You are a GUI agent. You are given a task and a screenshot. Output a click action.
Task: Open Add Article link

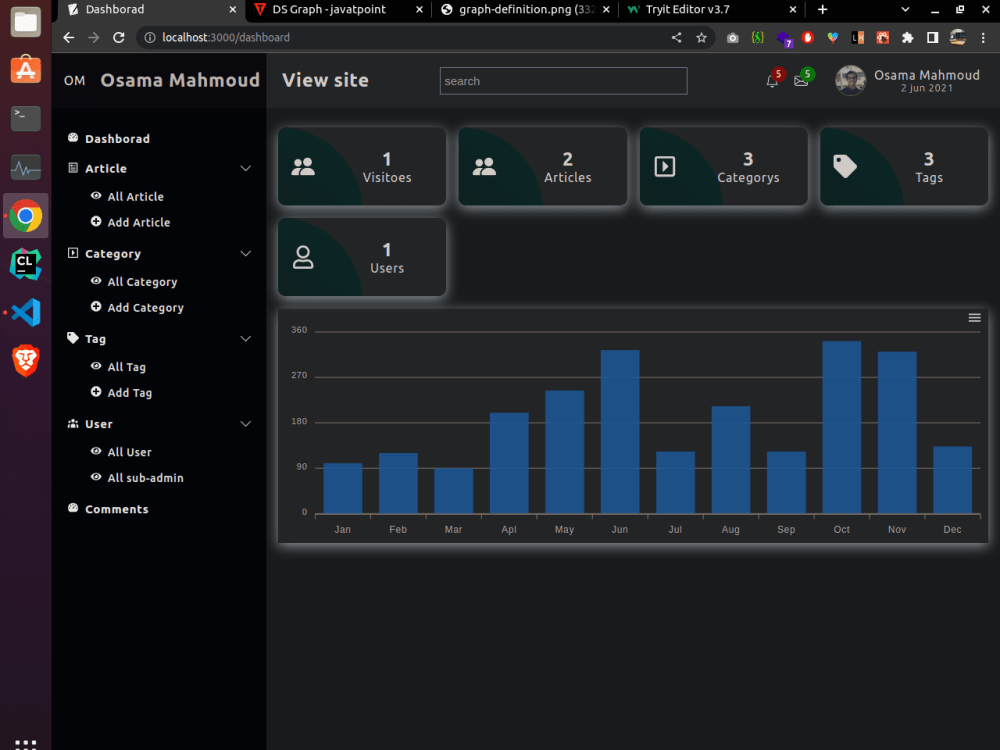coord(138,222)
